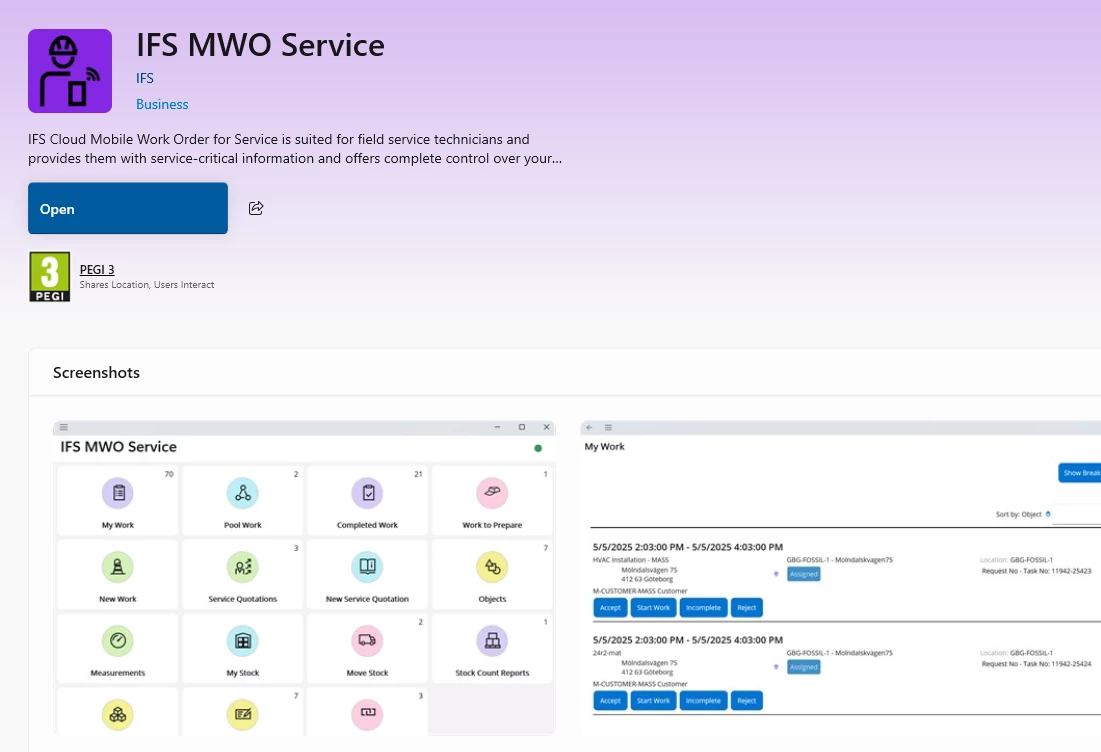Screen dimensions: 1101x752
Task: Click Reject on 24r2-mat task
Action: (x=746, y=700)
